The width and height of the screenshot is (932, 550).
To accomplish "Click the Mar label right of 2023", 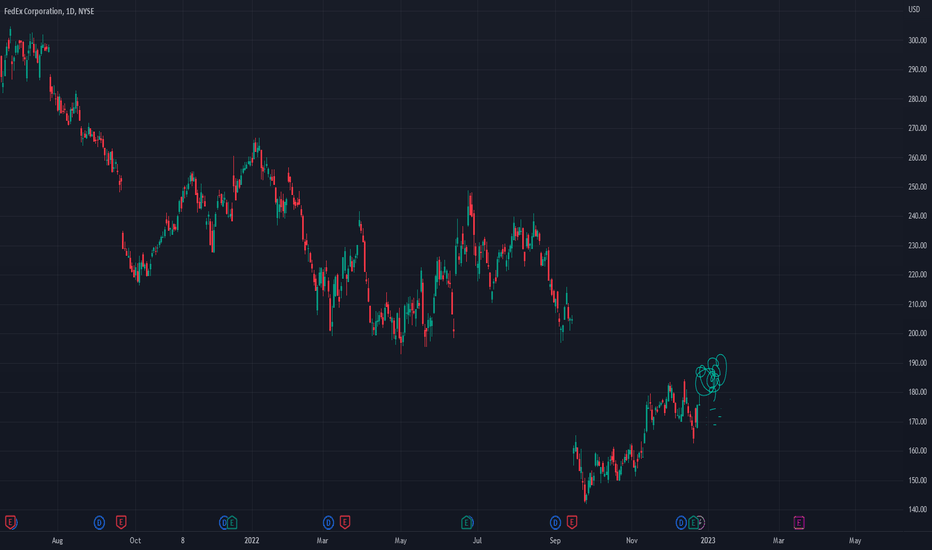I will (x=778, y=540).
